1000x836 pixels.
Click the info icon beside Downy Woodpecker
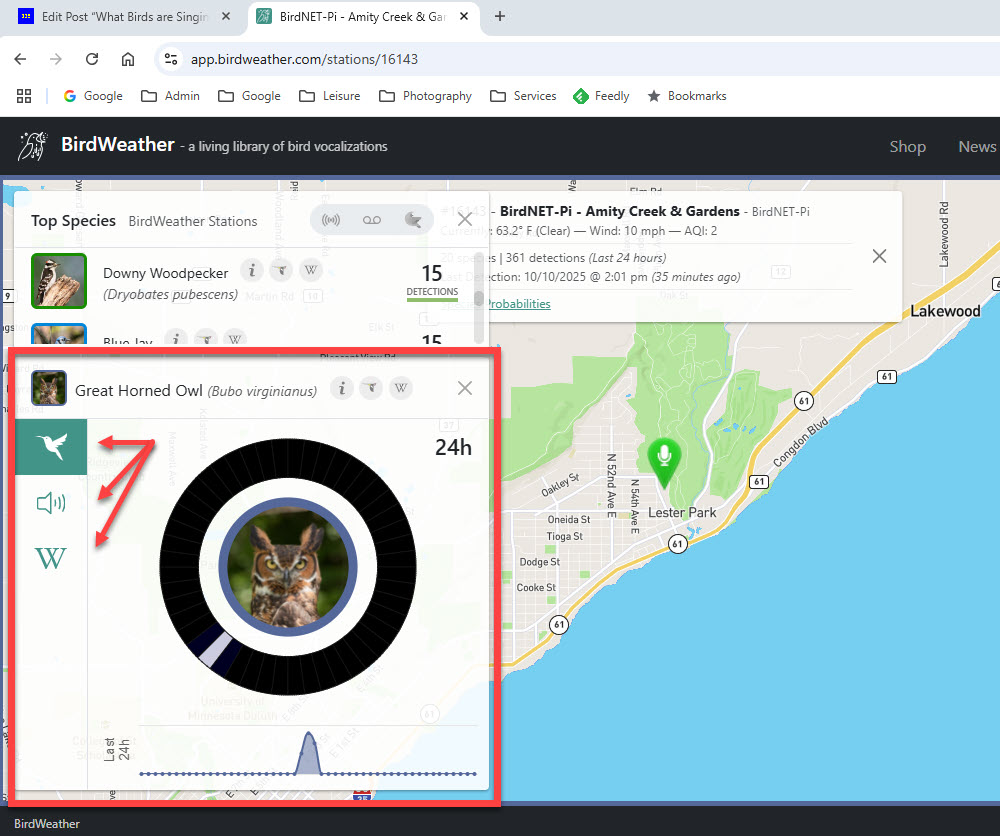click(x=253, y=270)
